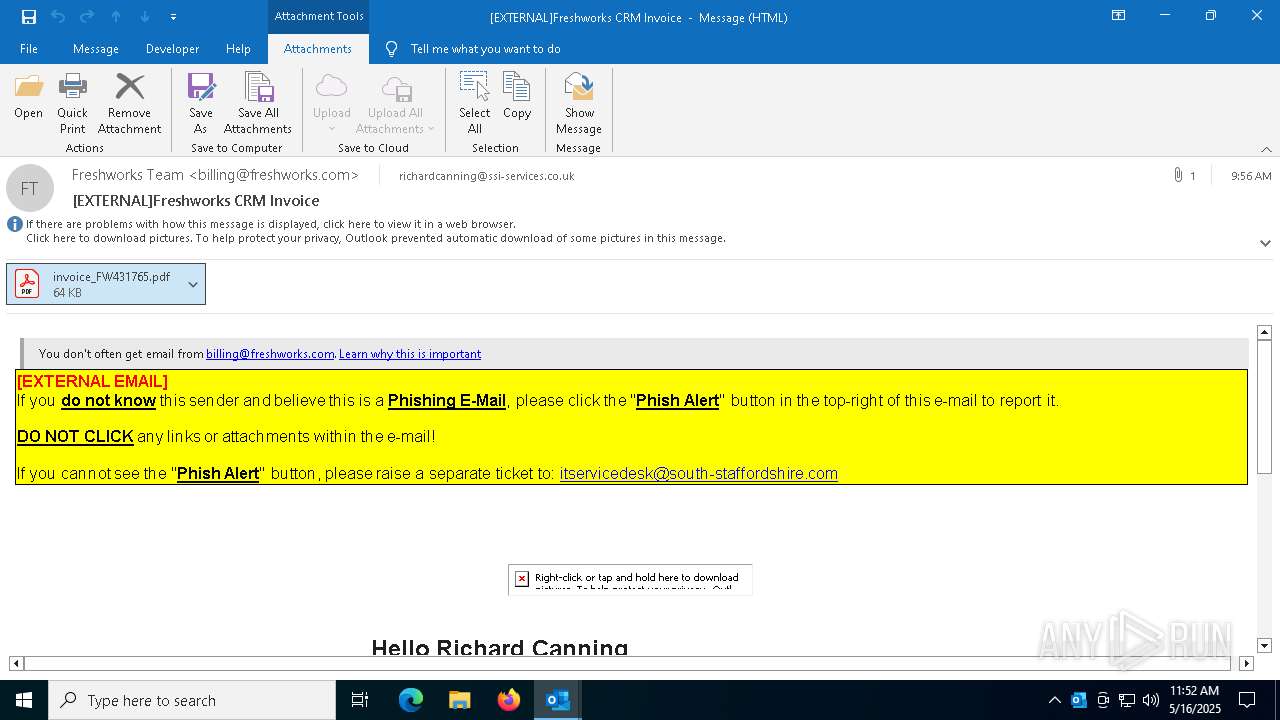This screenshot has width=1280, height=720.
Task: Click the download pictures info line
Action: [376, 238]
